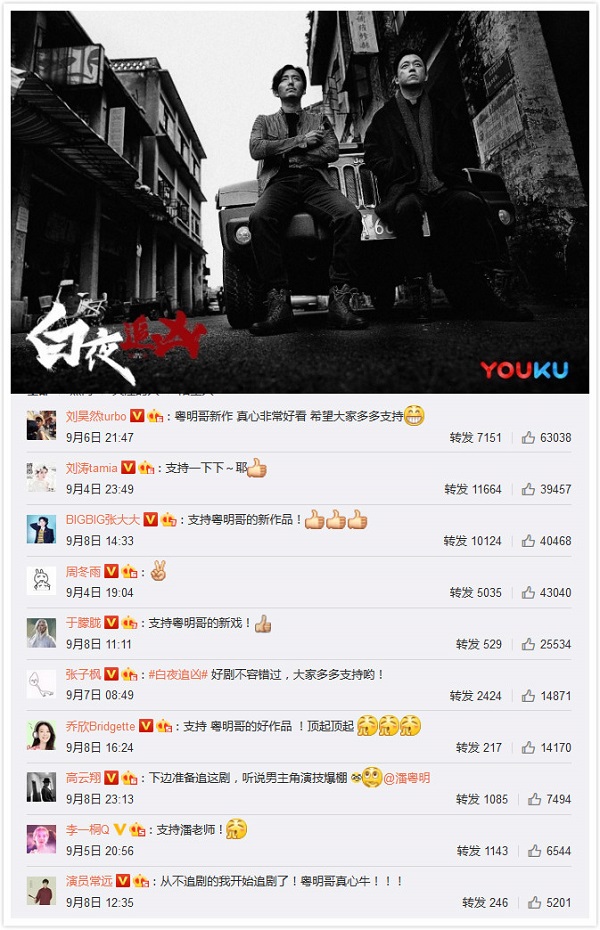Like 演员常远's comment with 5201 likes
Viewport: 600px width, 930px height.
[x=534, y=902]
